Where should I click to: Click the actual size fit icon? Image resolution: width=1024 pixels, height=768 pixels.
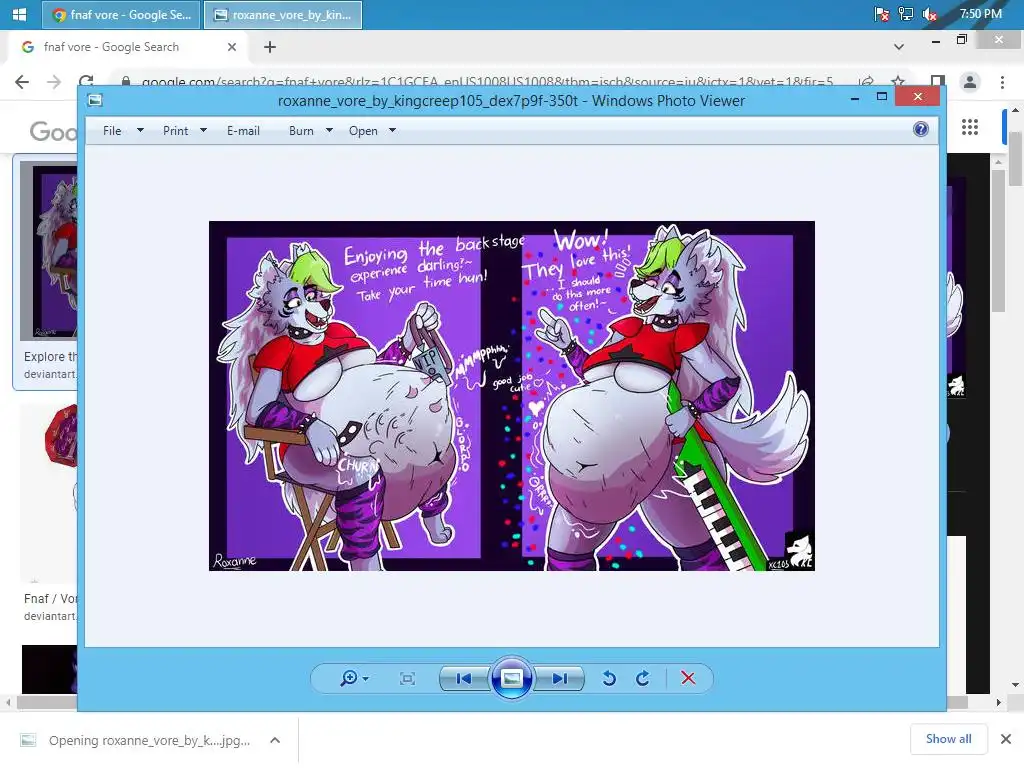pos(407,679)
